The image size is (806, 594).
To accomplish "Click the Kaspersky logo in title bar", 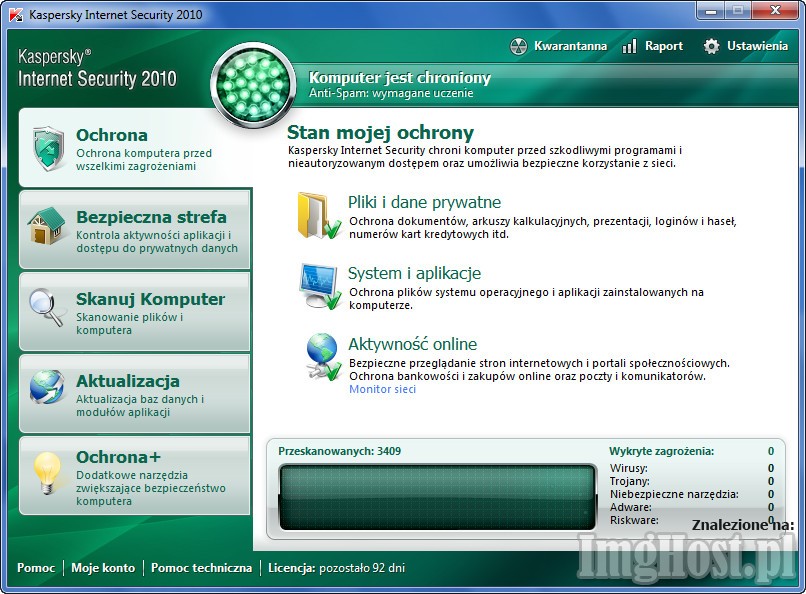I will [16, 14].
